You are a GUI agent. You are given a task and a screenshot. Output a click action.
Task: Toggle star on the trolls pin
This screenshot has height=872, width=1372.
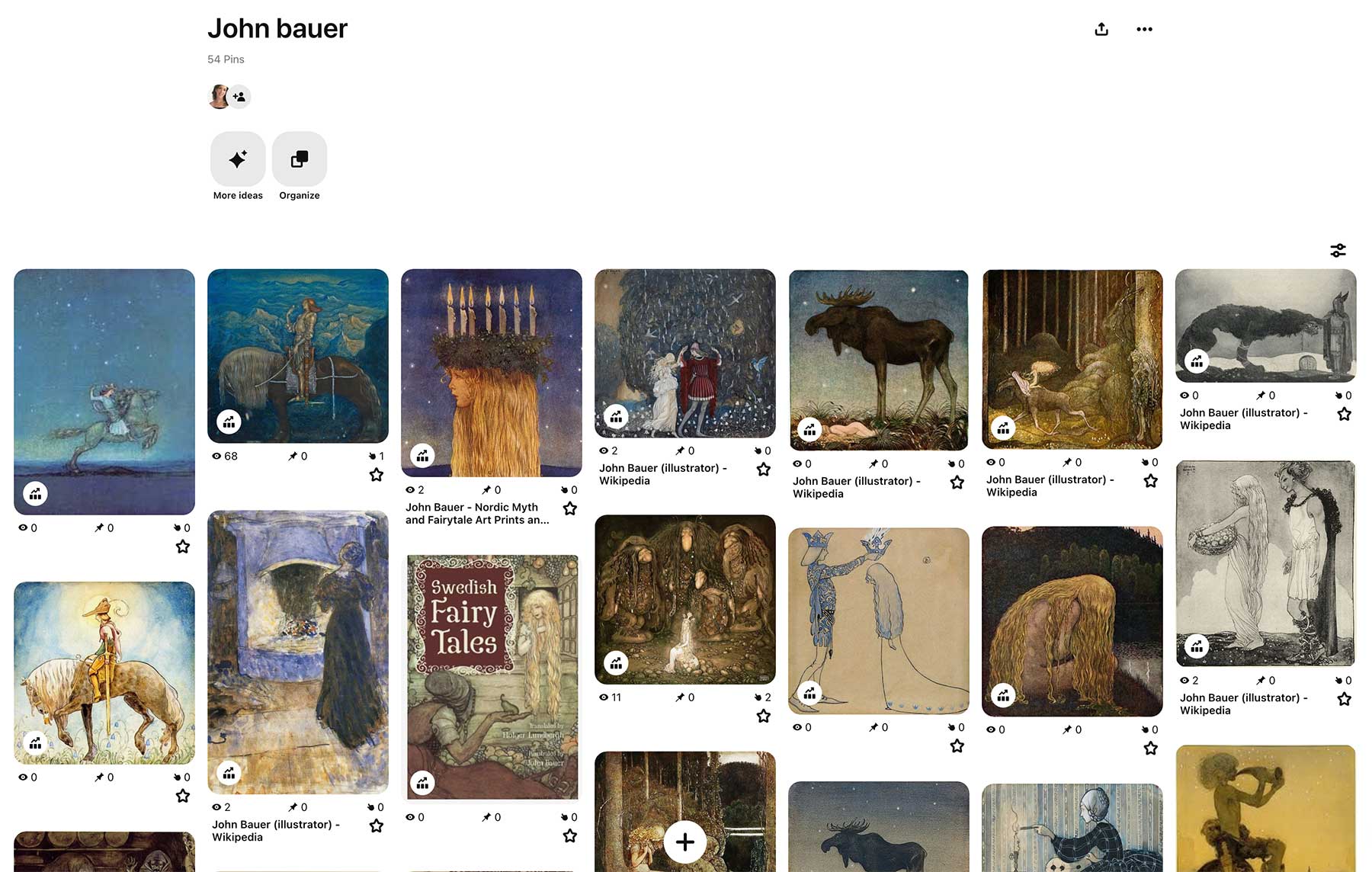pos(764,716)
